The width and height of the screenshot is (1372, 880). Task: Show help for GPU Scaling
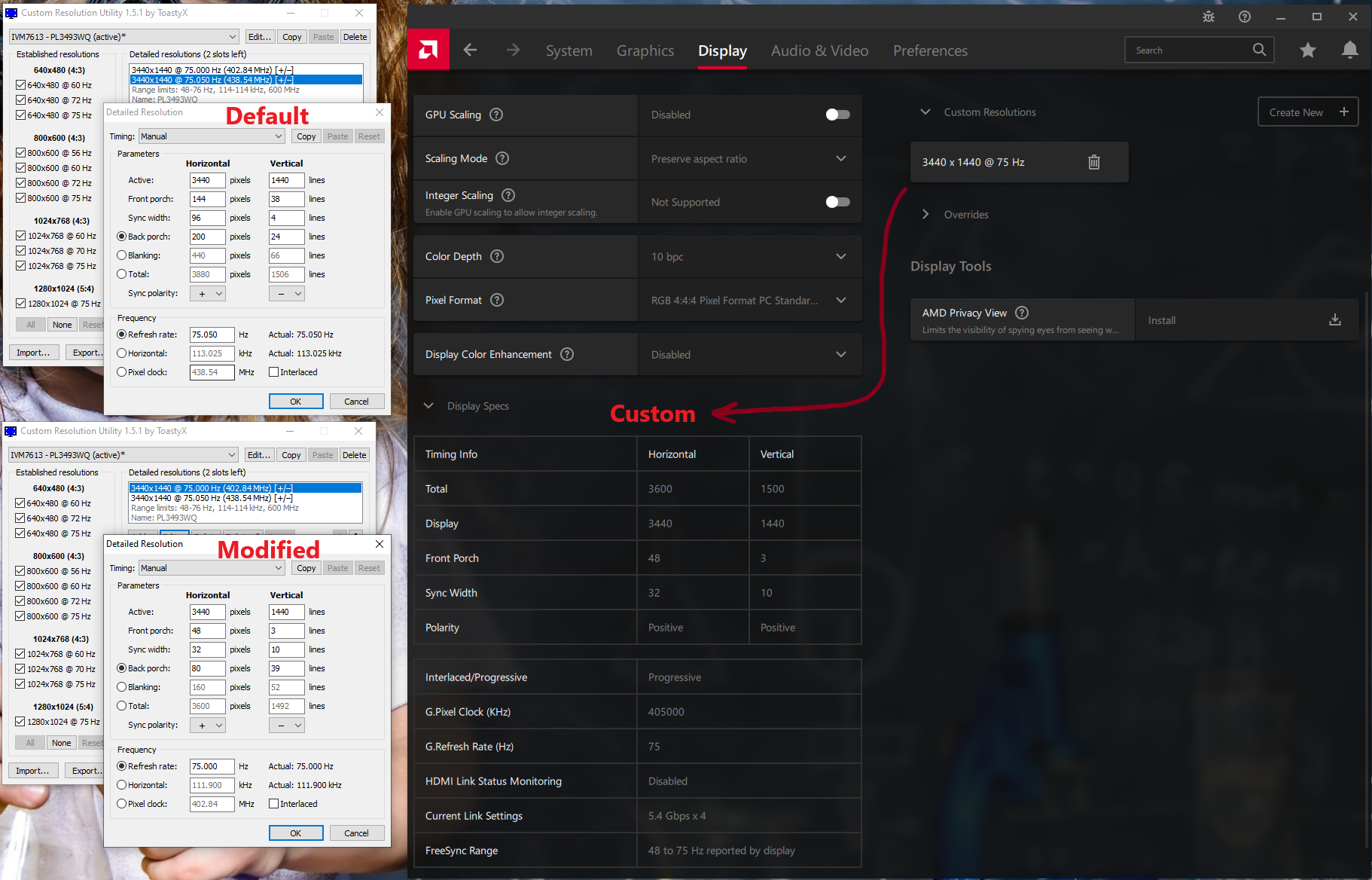496,115
